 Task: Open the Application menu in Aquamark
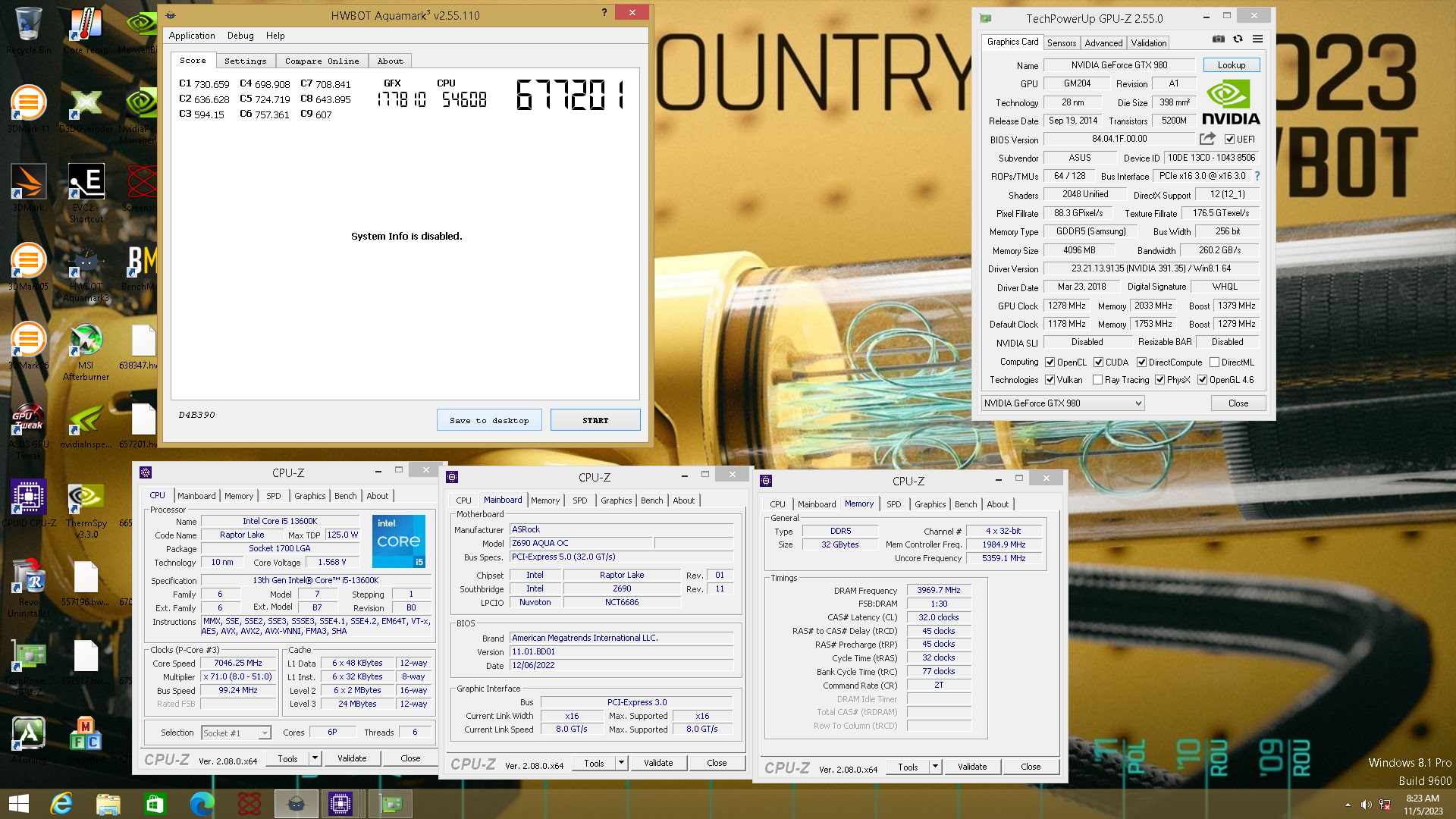coord(192,36)
